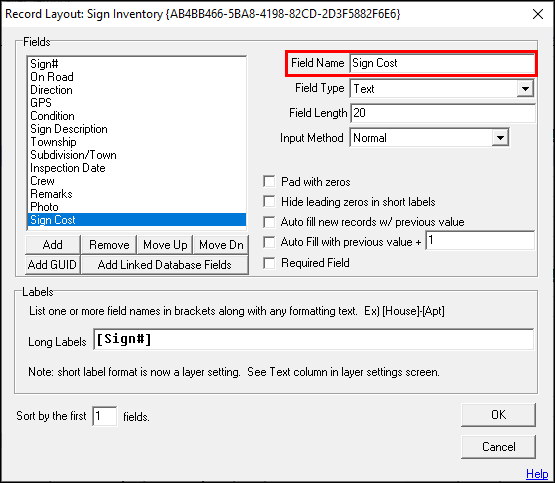555x483 pixels.
Task: Check Auto fill new records w/ previous value
Action: 269,222
